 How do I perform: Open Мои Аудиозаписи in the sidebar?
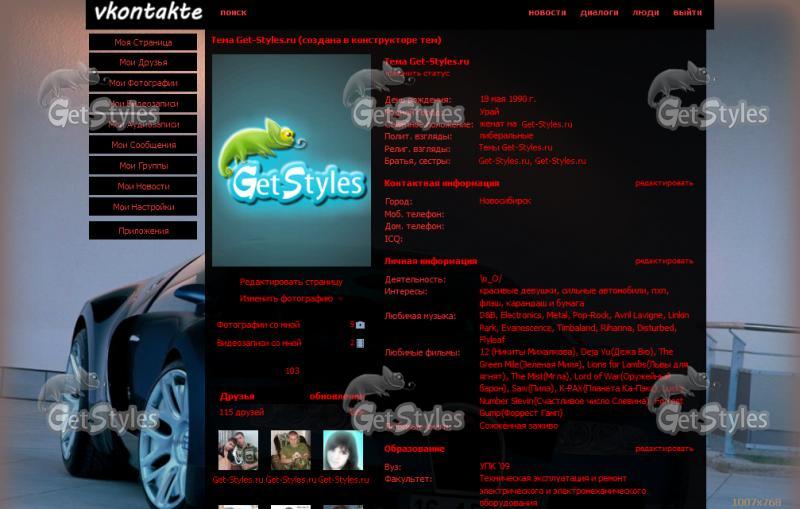(143, 124)
